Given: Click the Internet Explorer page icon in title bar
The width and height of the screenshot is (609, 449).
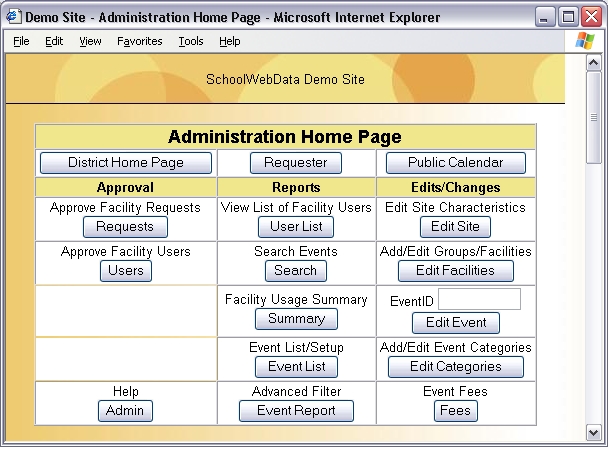Looking at the screenshot, I should coord(13,17).
